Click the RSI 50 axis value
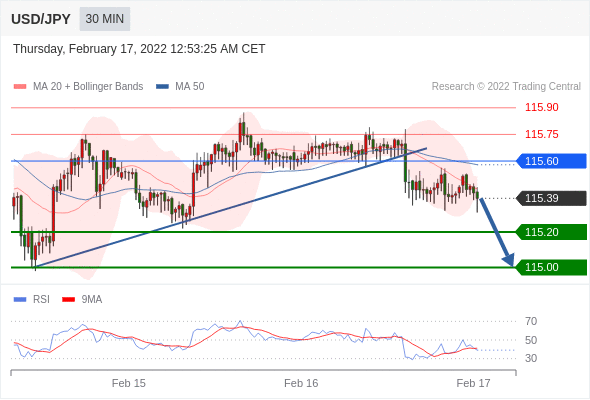The image size is (590, 400). point(531,340)
